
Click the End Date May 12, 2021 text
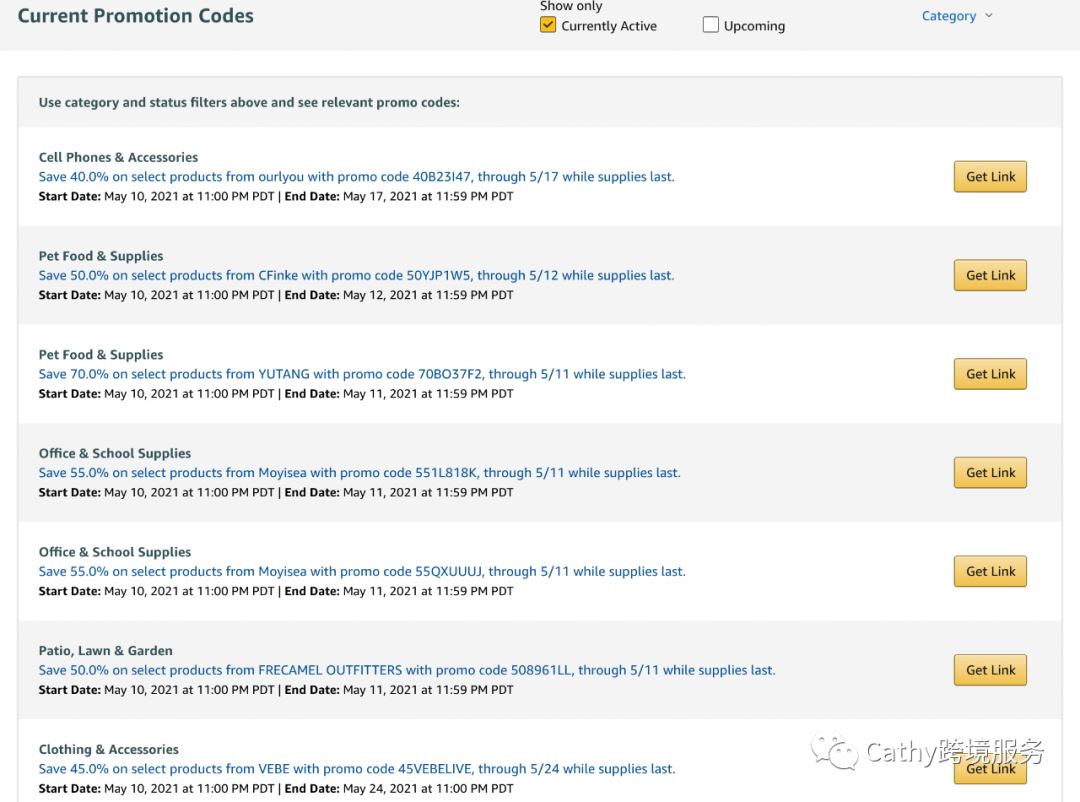[399, 295]
